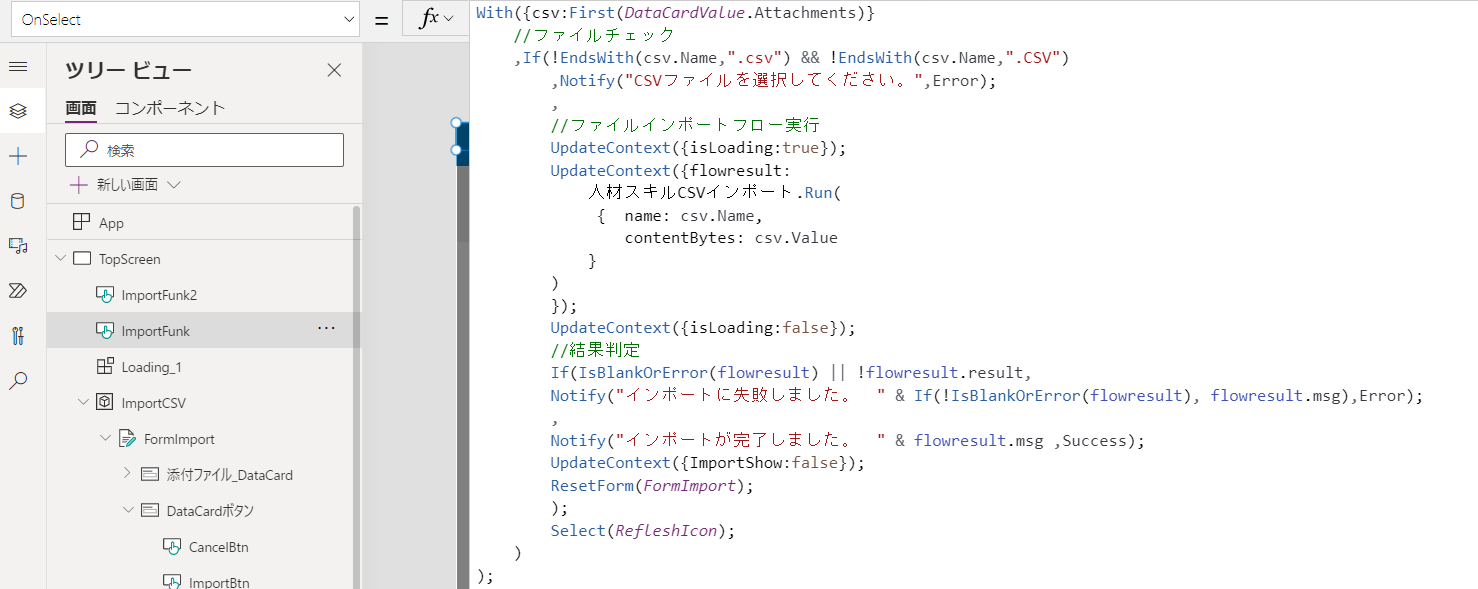
Task: Collapse the ImportCSV node
Action: point(82,403)
